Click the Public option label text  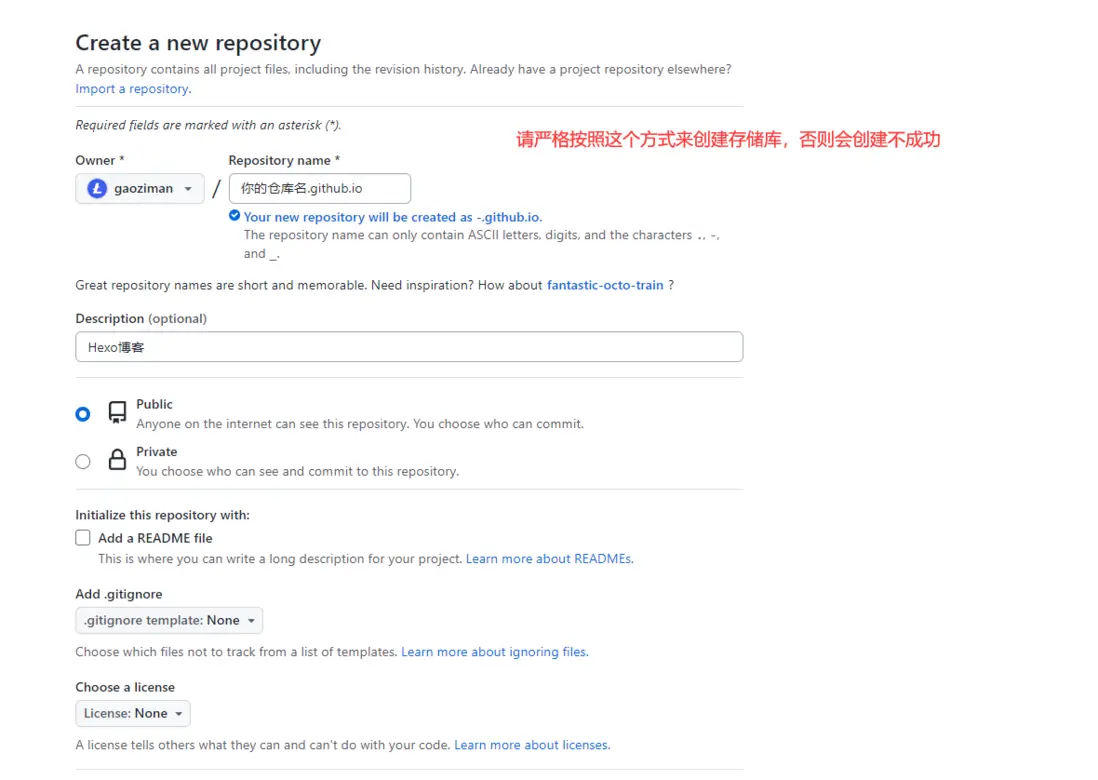pos(155,404)
